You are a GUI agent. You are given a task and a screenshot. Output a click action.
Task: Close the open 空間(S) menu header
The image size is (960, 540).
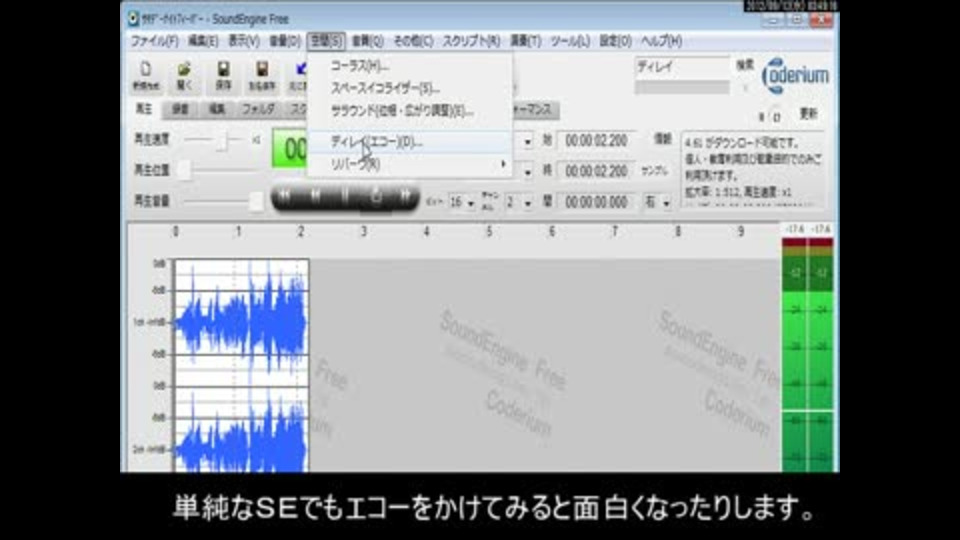point(326,41)
